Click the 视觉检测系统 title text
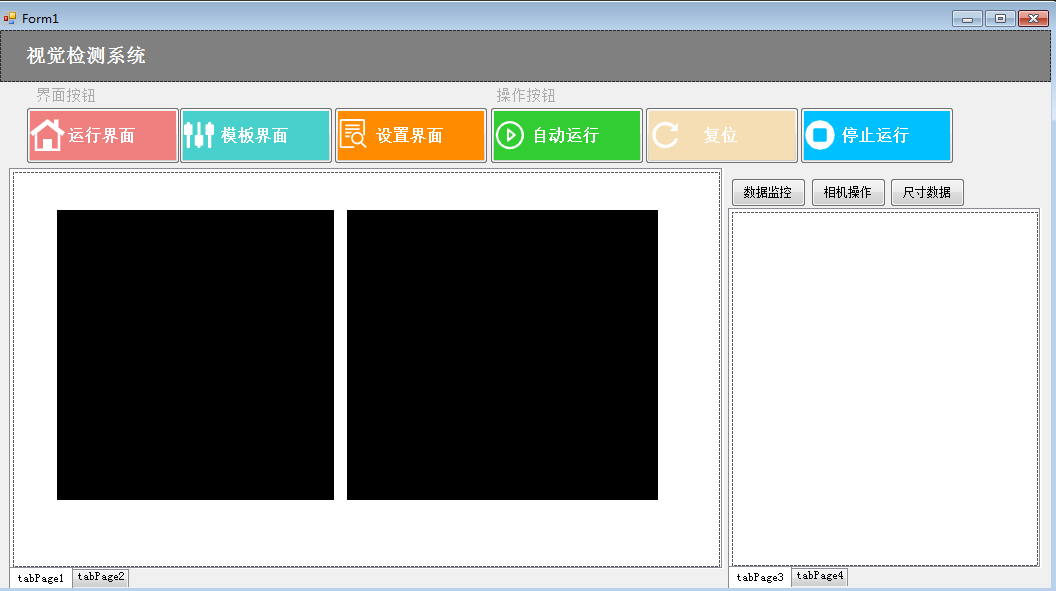The height and width of the screenshot is (591, 1056). click(86, 56)
